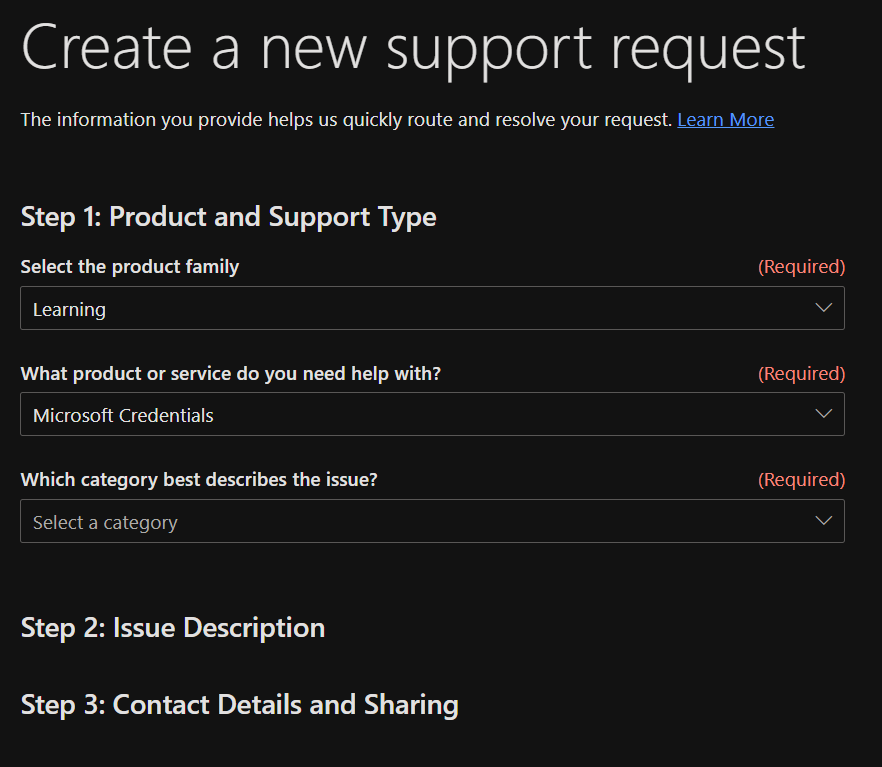Click the 'What product or service' field label
The width and height of the screenshot is (882, 767).
pyautogui.click(x=230, y=374)
